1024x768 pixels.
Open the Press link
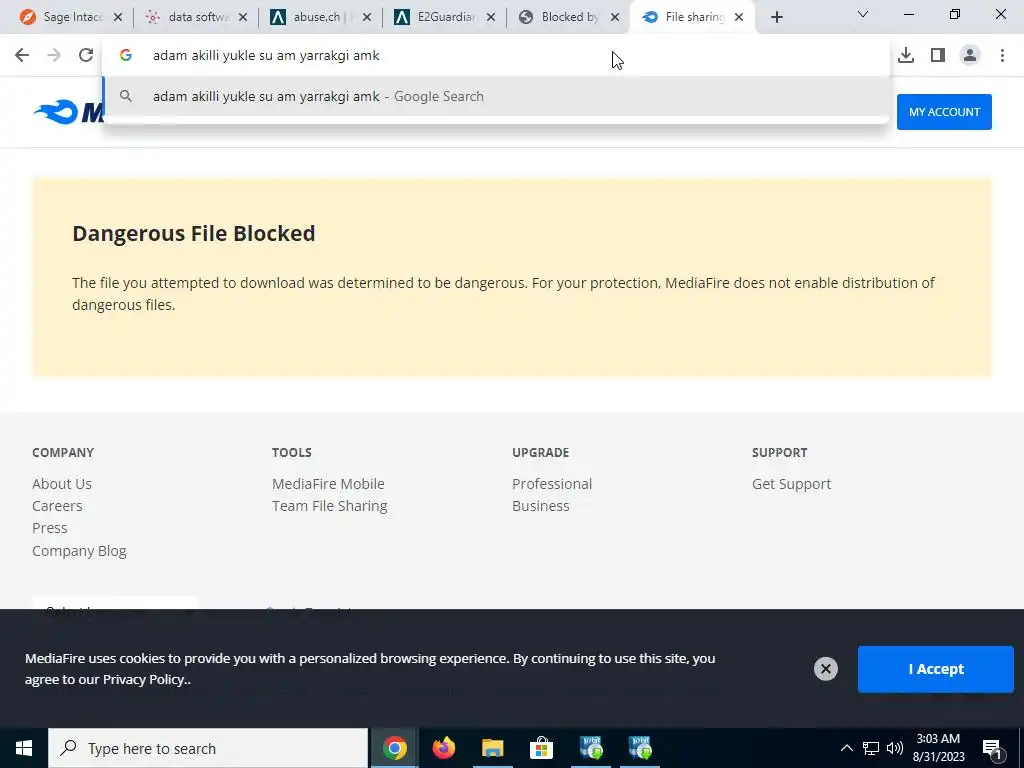[x=50, y=528]
